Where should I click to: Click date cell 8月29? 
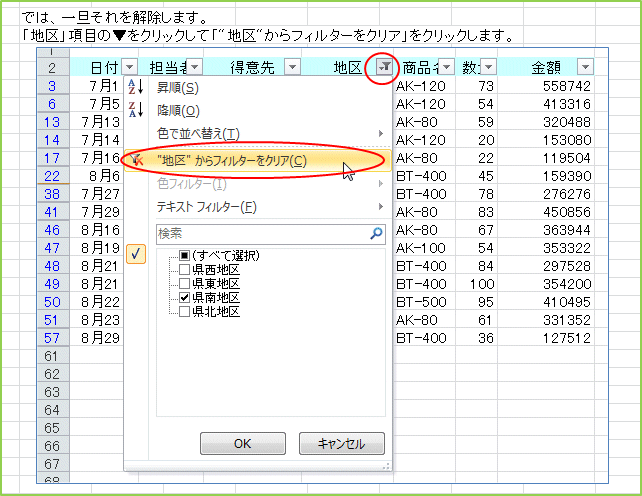click(97, 338)
